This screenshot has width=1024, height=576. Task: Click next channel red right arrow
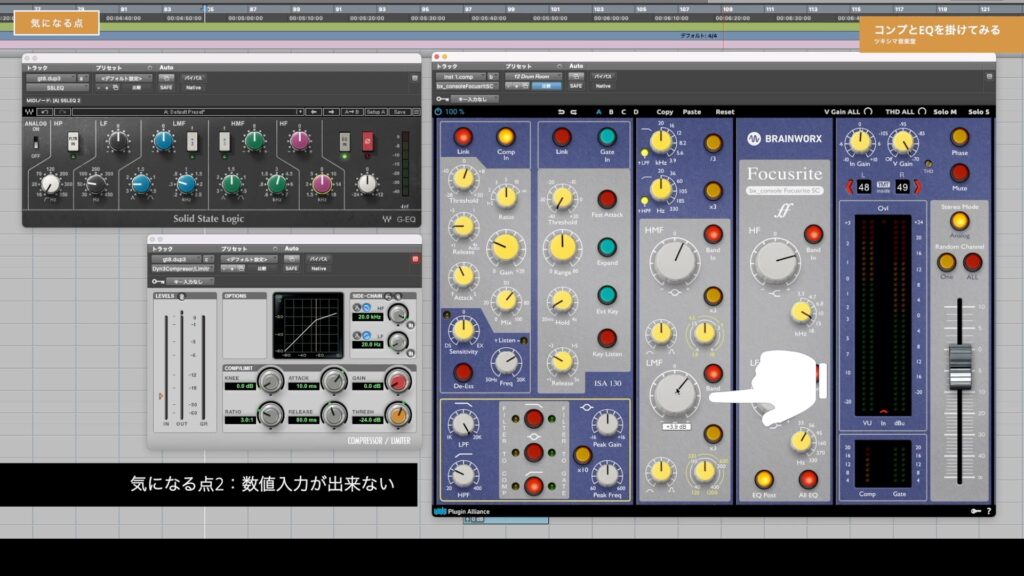917,187
